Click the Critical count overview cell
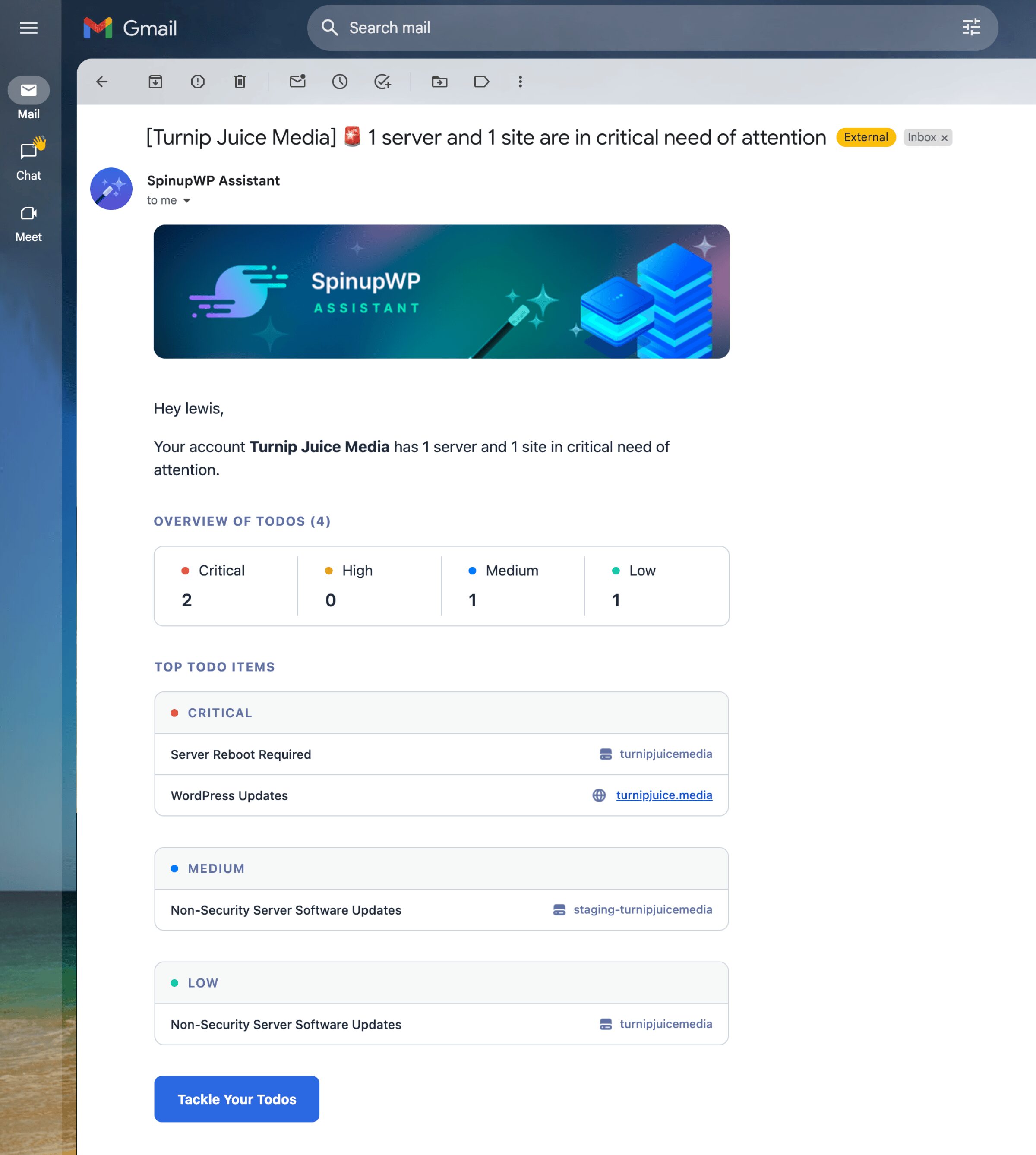The height and width of the screenshot is (1155, 1036). point(226,586)
